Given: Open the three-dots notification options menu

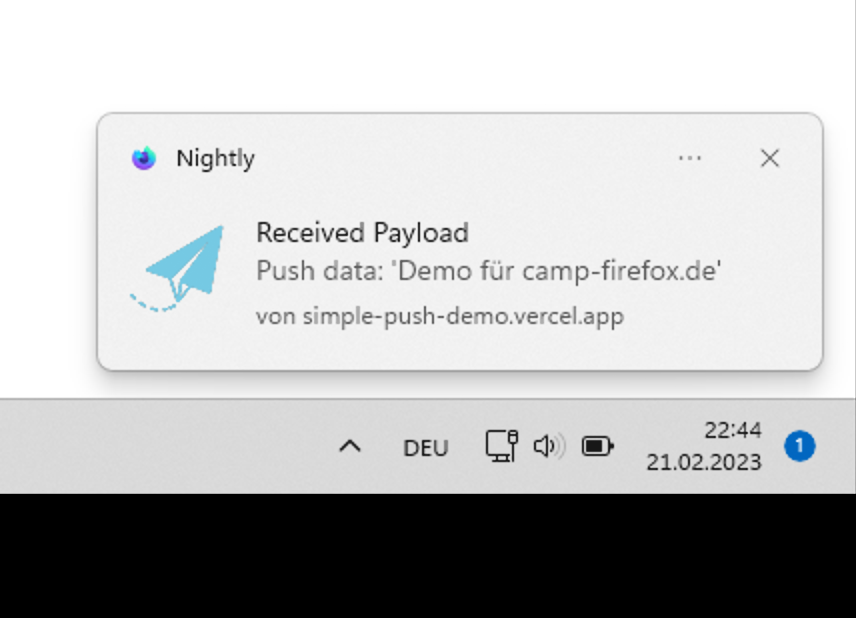Looking at the screenshot, I should coord(689,158).
